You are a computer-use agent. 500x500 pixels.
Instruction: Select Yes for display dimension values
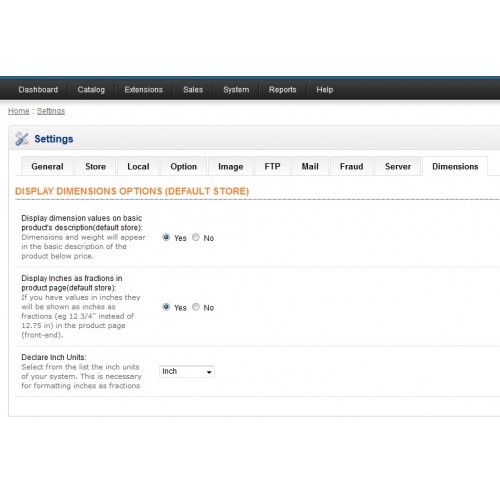point(166,237)
